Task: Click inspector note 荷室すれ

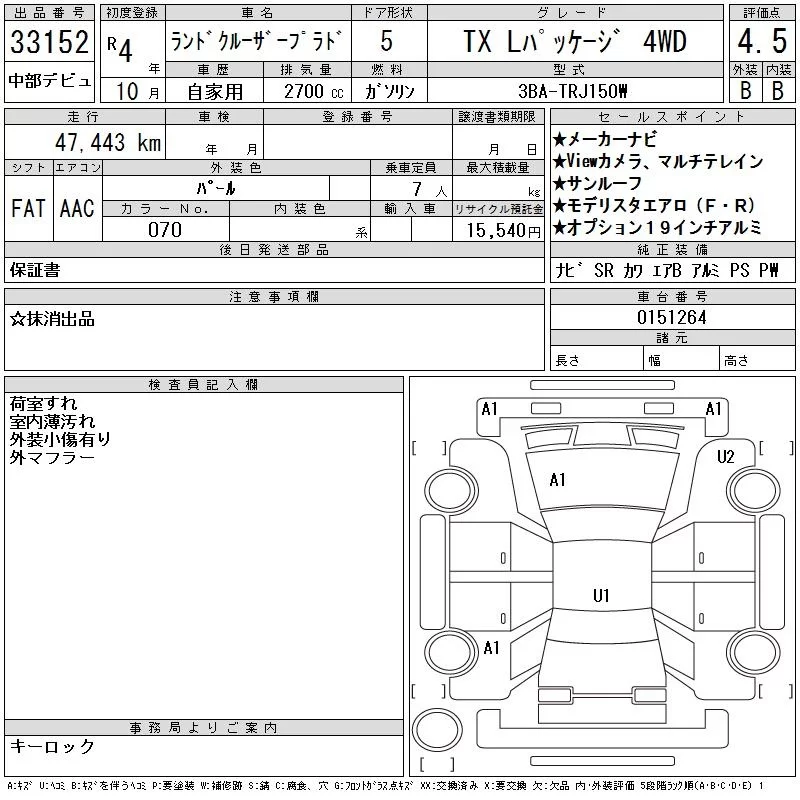Action: click(43, 403)
